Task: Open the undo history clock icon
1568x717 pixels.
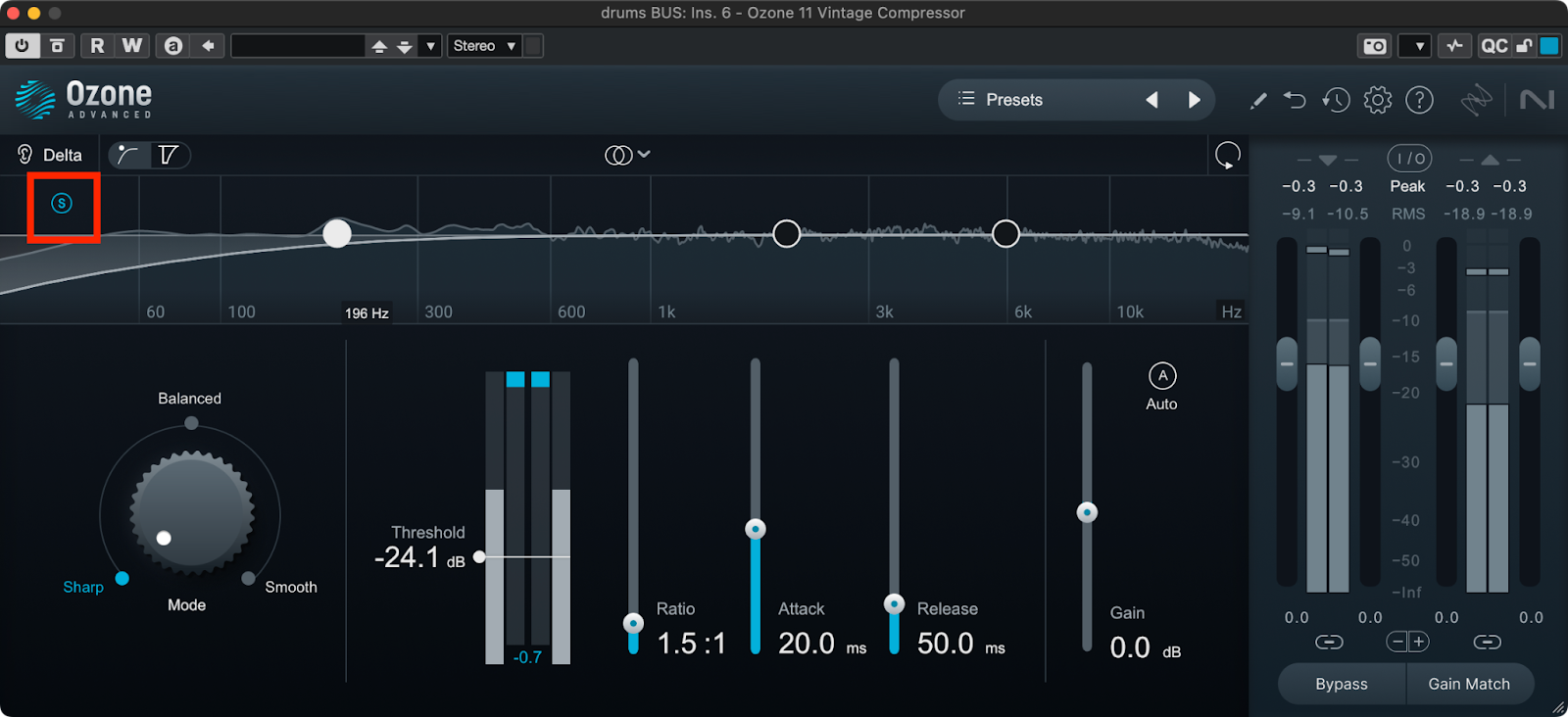Action: click(x=1336, y=100)
